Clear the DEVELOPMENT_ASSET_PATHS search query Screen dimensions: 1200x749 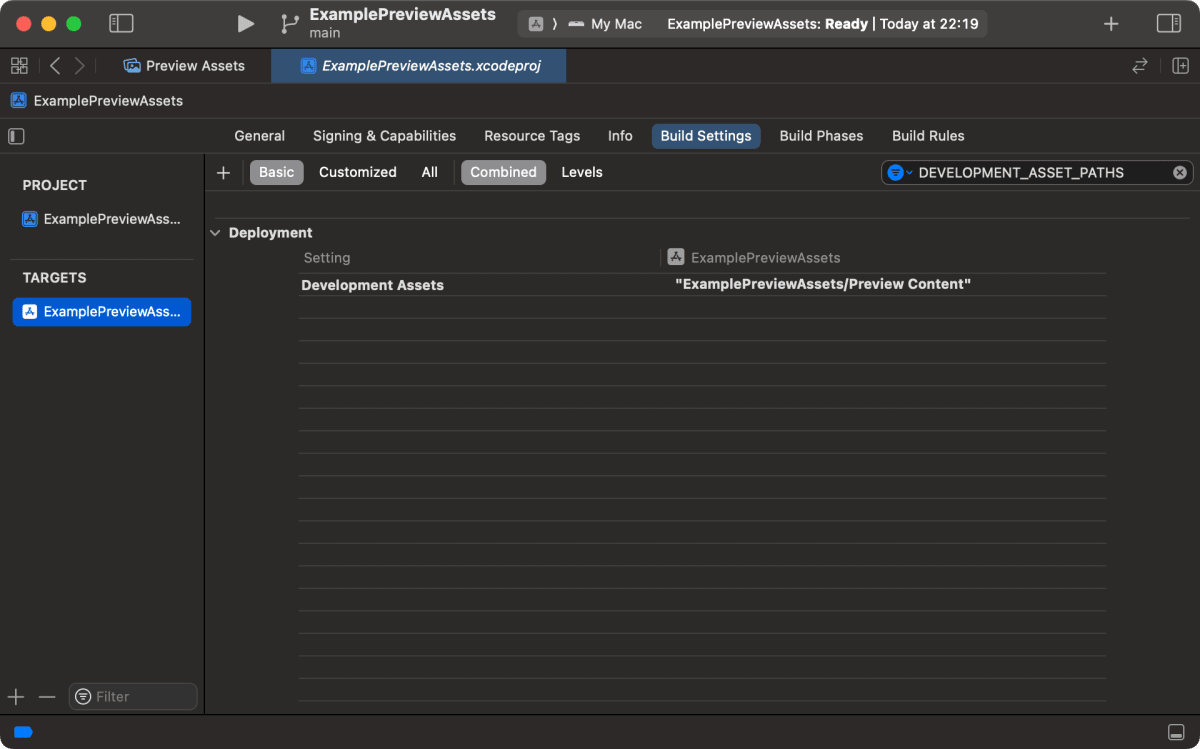[x=1179, y=172]
